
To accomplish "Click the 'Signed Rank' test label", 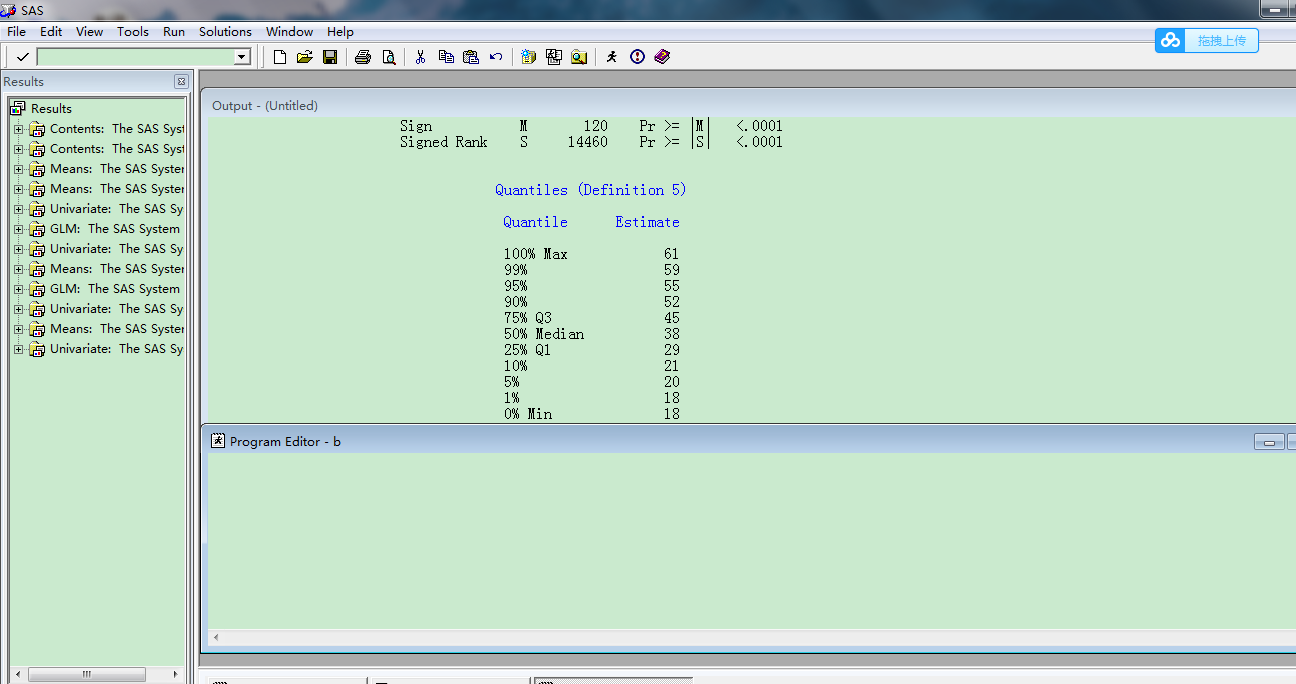I will click(443, 142).
